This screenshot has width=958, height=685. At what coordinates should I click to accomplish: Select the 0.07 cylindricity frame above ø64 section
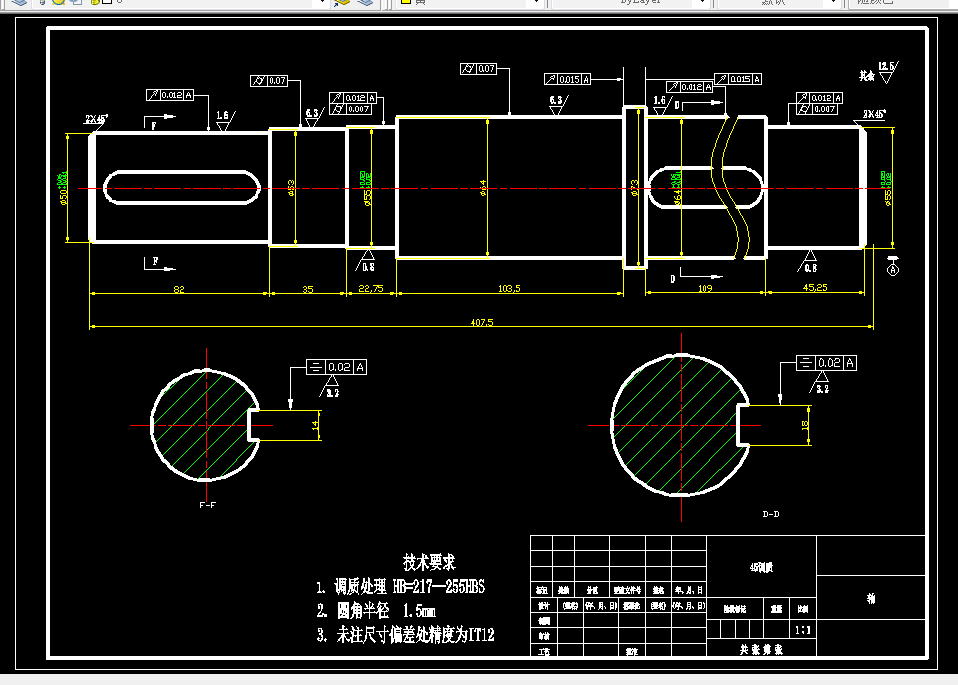pos(478,69)
